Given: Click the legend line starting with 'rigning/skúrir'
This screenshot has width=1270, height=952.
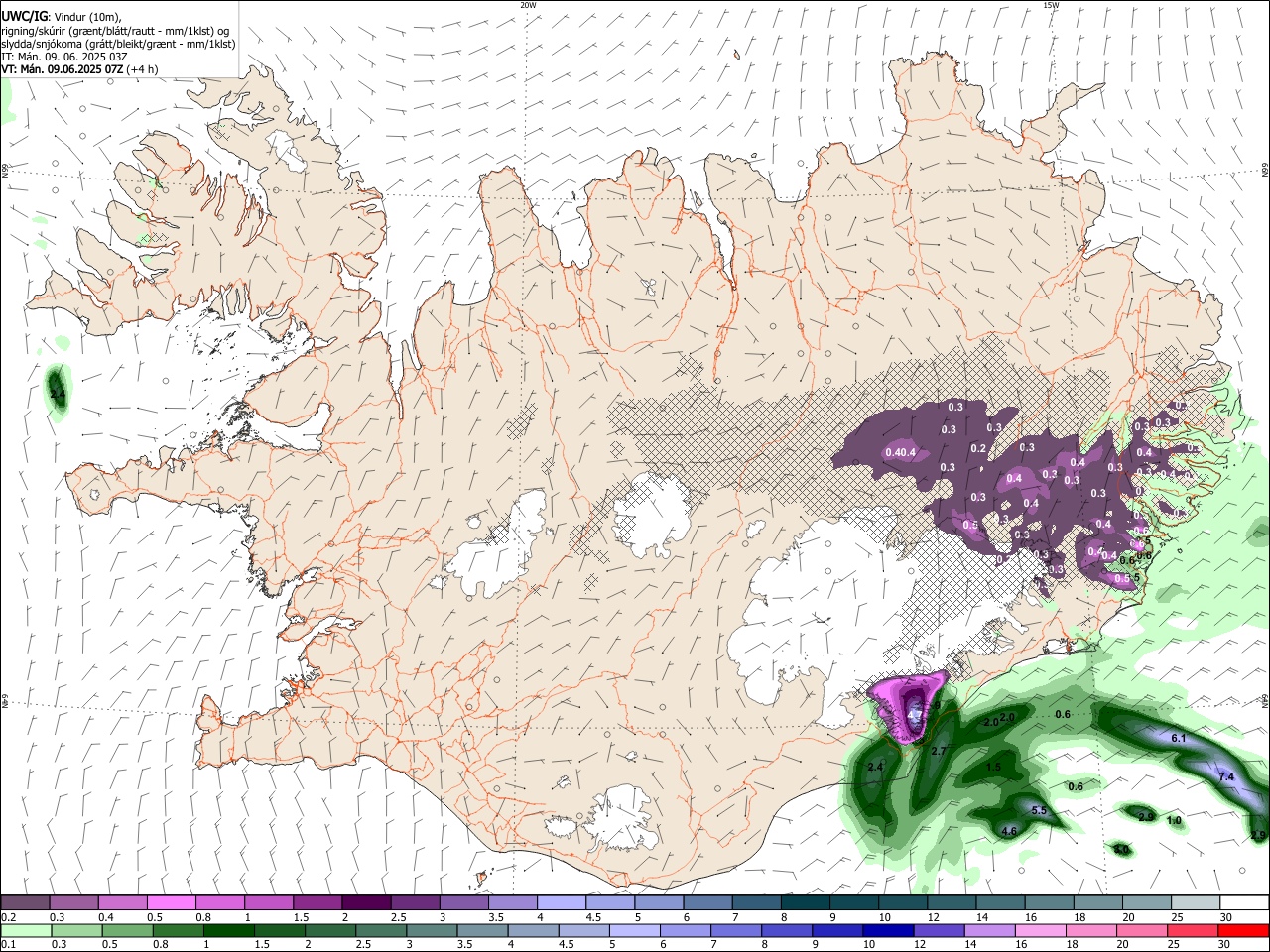Looking at the screenshot, I should point(115,31).
